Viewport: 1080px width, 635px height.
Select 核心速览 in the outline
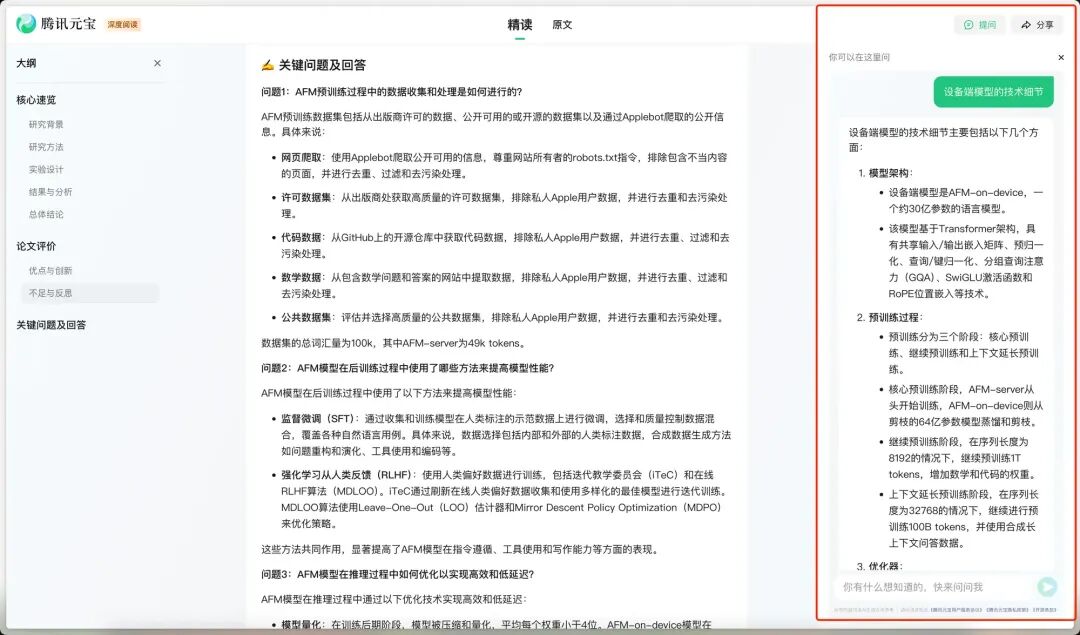[x=37, y=100]
